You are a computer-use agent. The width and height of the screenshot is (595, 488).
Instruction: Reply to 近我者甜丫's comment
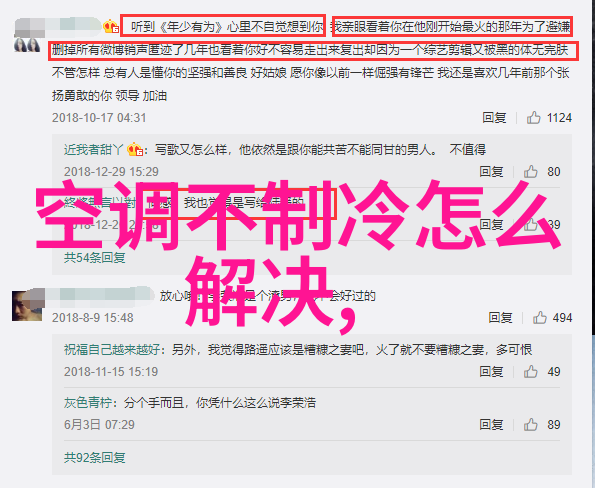[x=491, y=172]
